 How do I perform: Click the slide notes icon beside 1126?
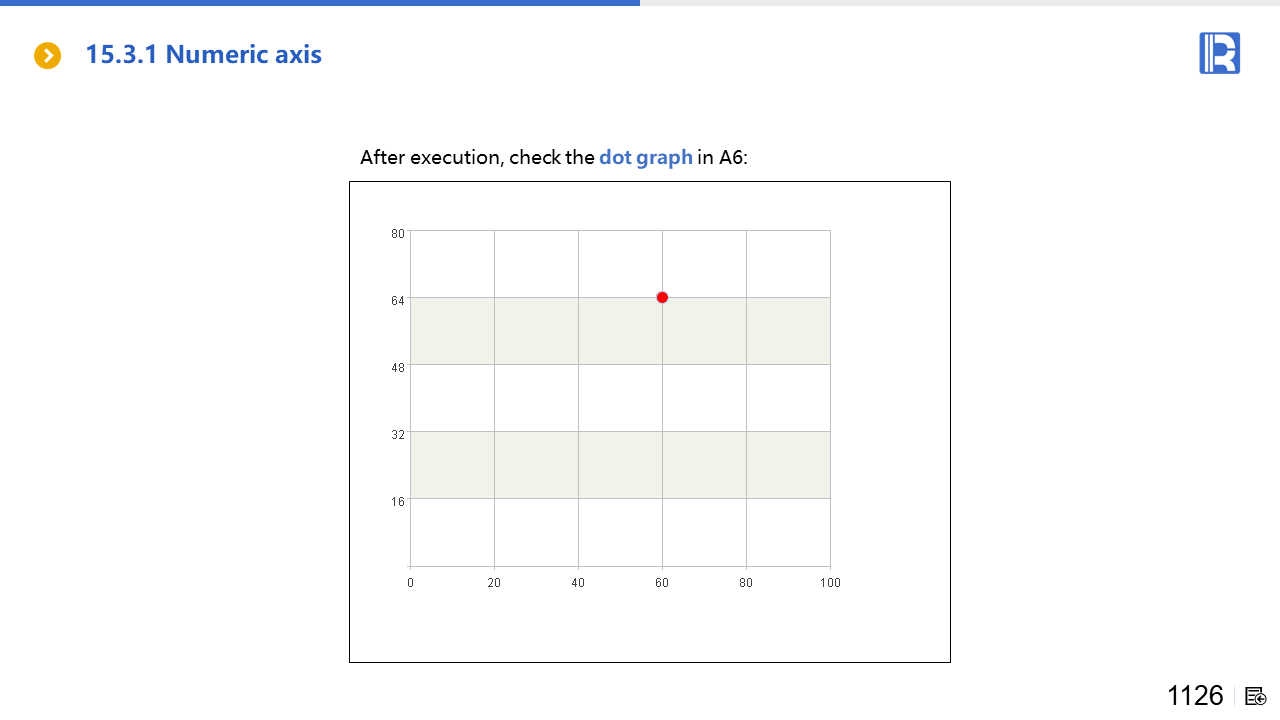[1256, 696]
